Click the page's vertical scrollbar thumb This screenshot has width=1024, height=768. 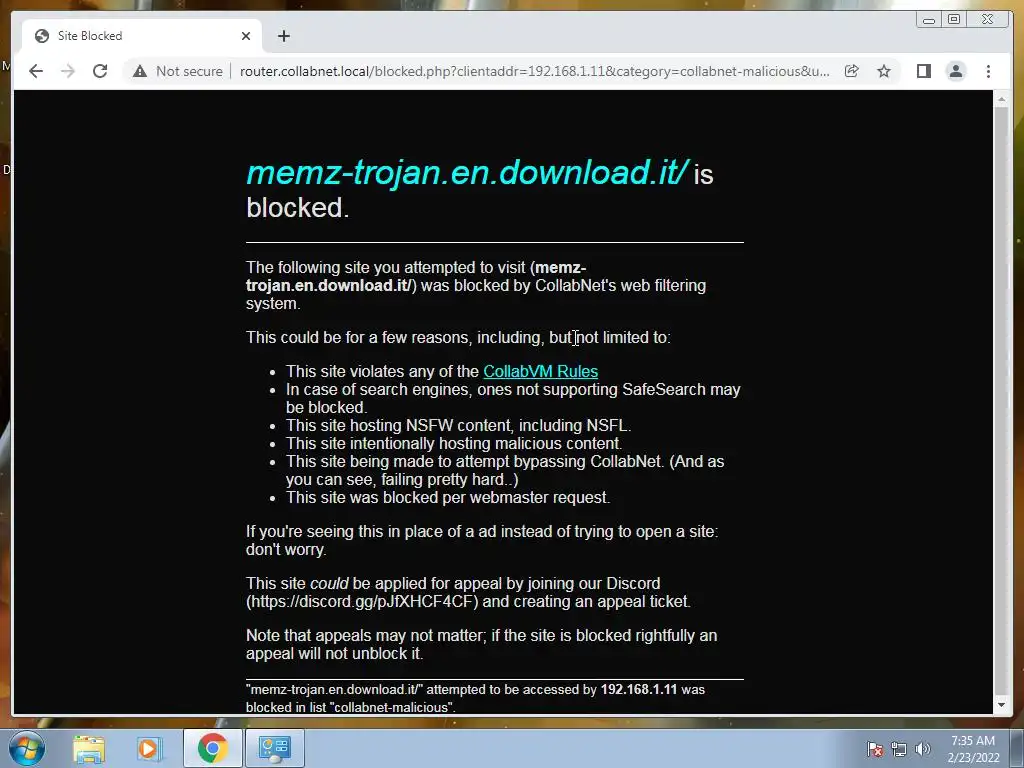[x=1001, y=402]
